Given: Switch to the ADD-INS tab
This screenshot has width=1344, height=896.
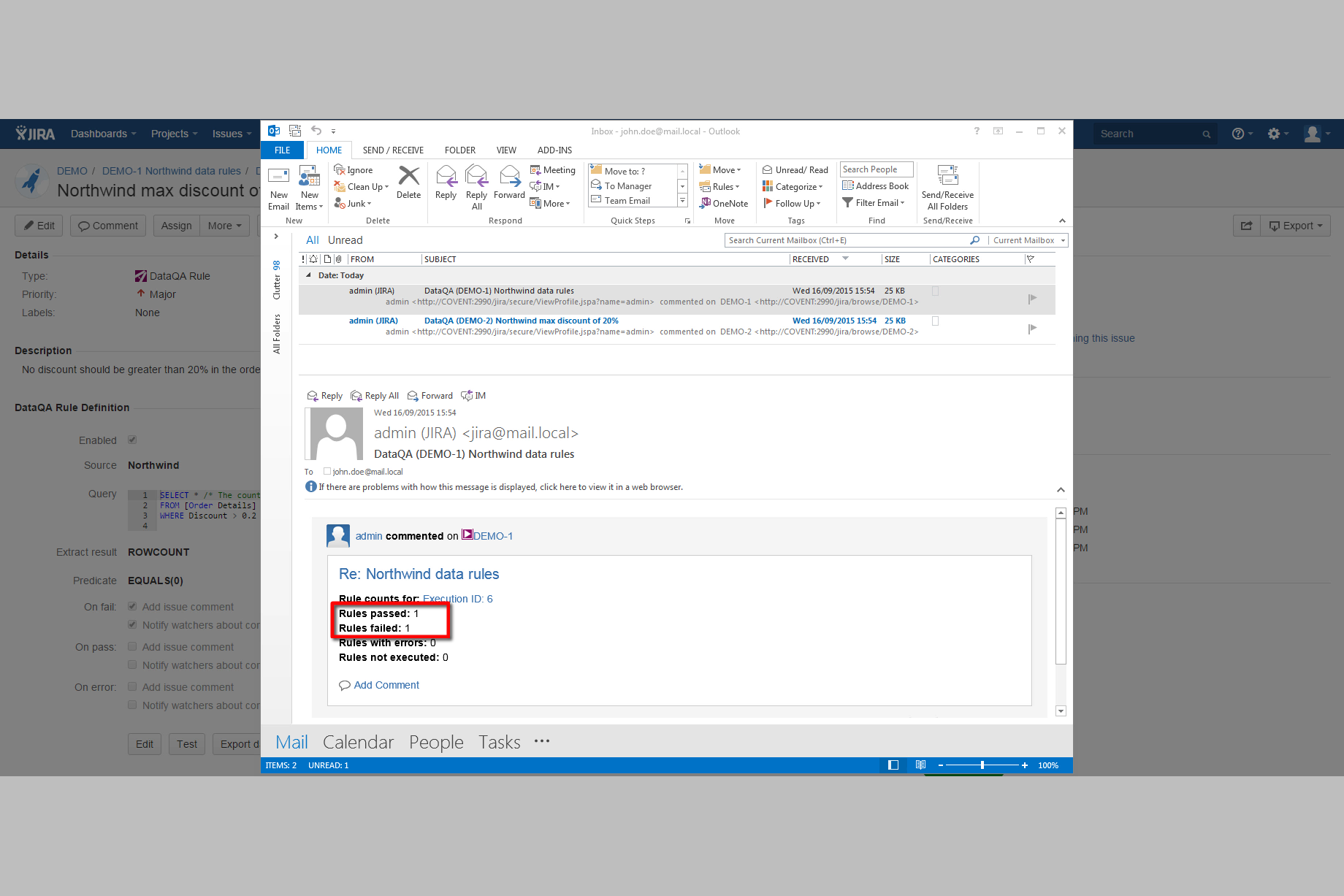Looking at the screenshot, I should pyautogui.click(x=554, y=150).
